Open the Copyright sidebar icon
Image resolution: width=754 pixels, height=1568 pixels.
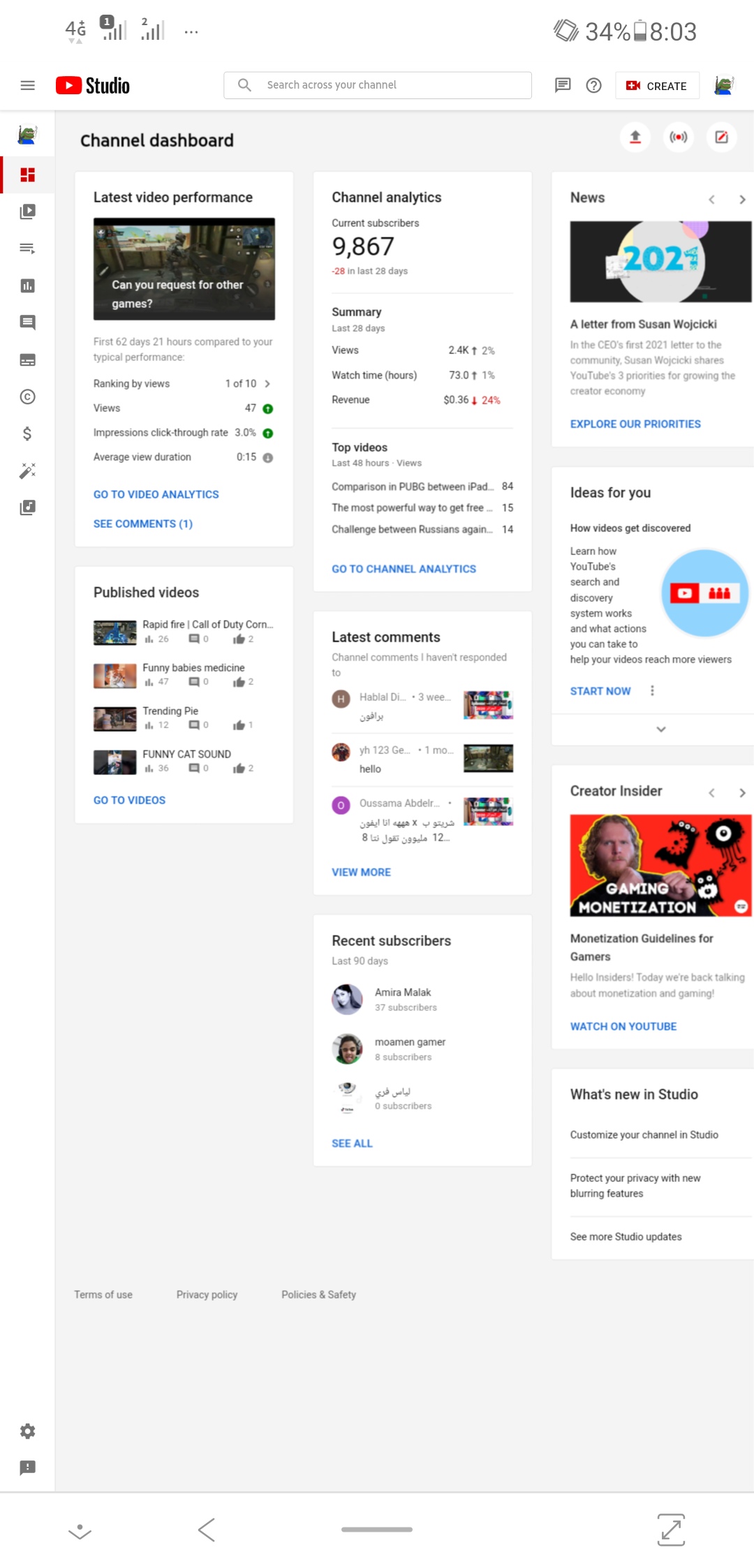[28, 397]
